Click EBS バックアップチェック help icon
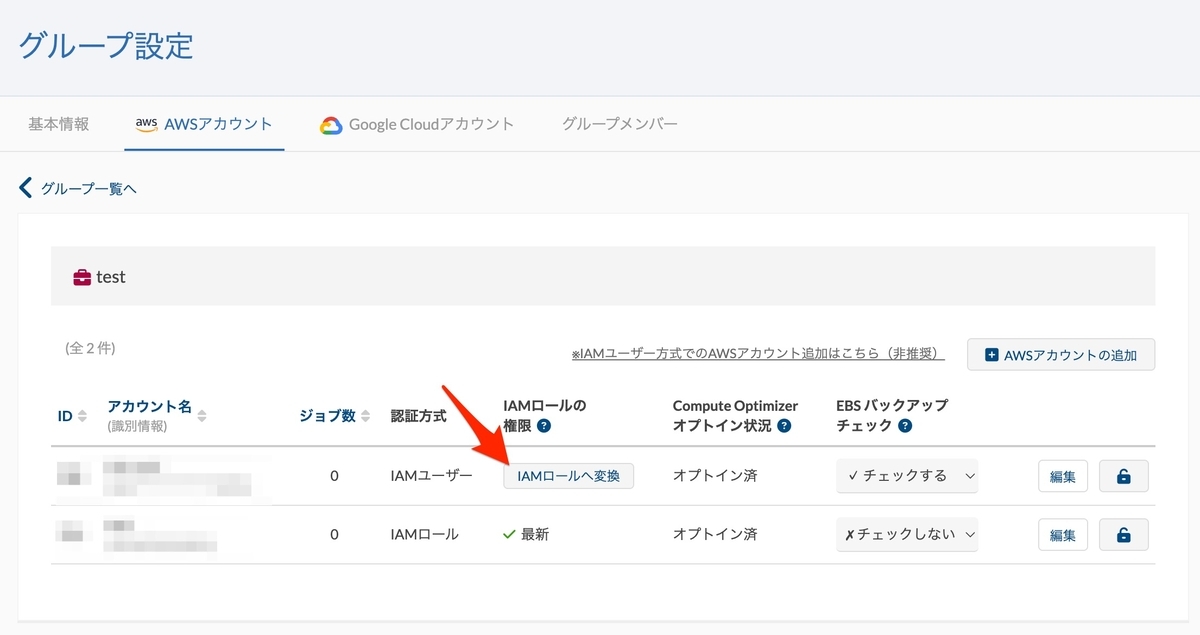This screenshot has height=635, width=1200. coord(905,426)
